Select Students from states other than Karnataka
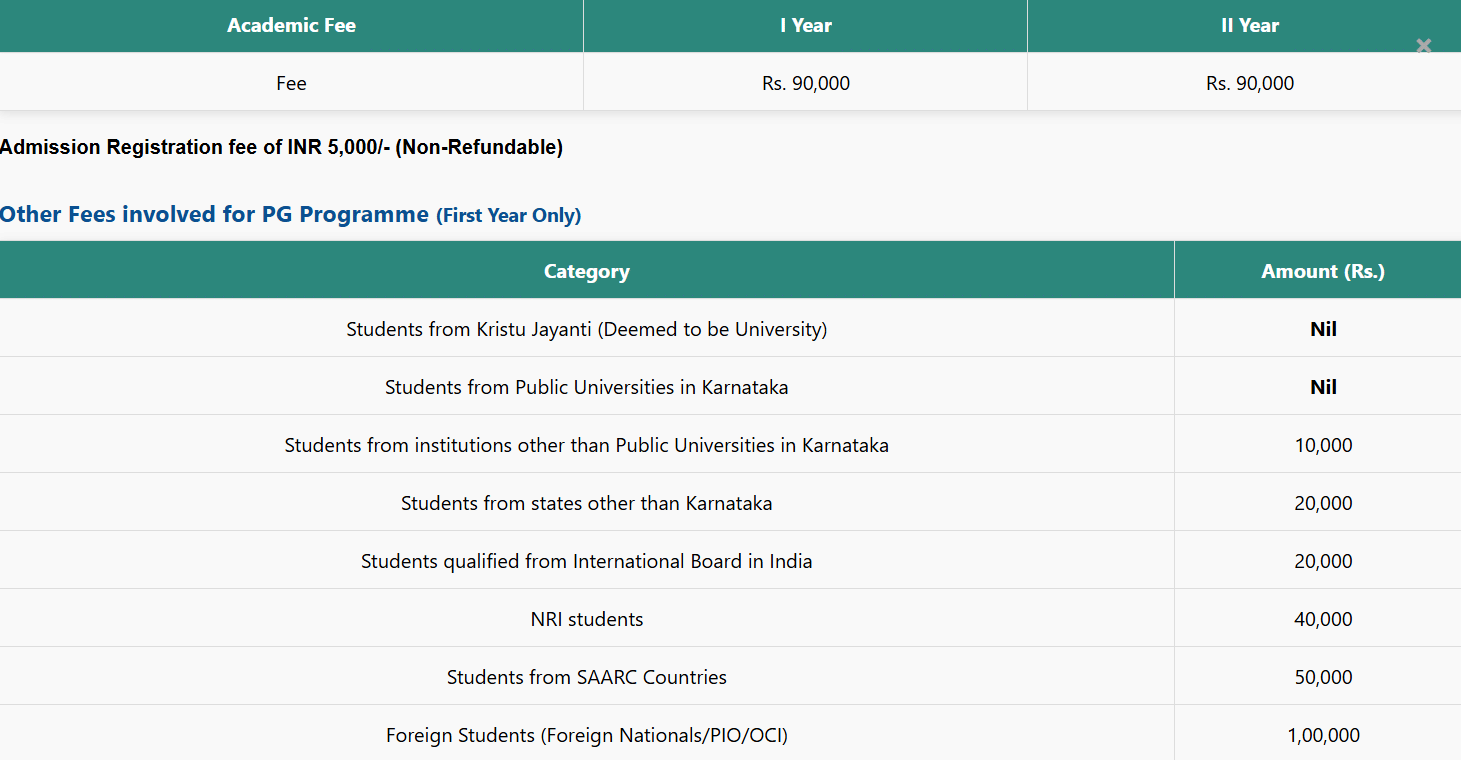 click(586, 503)
